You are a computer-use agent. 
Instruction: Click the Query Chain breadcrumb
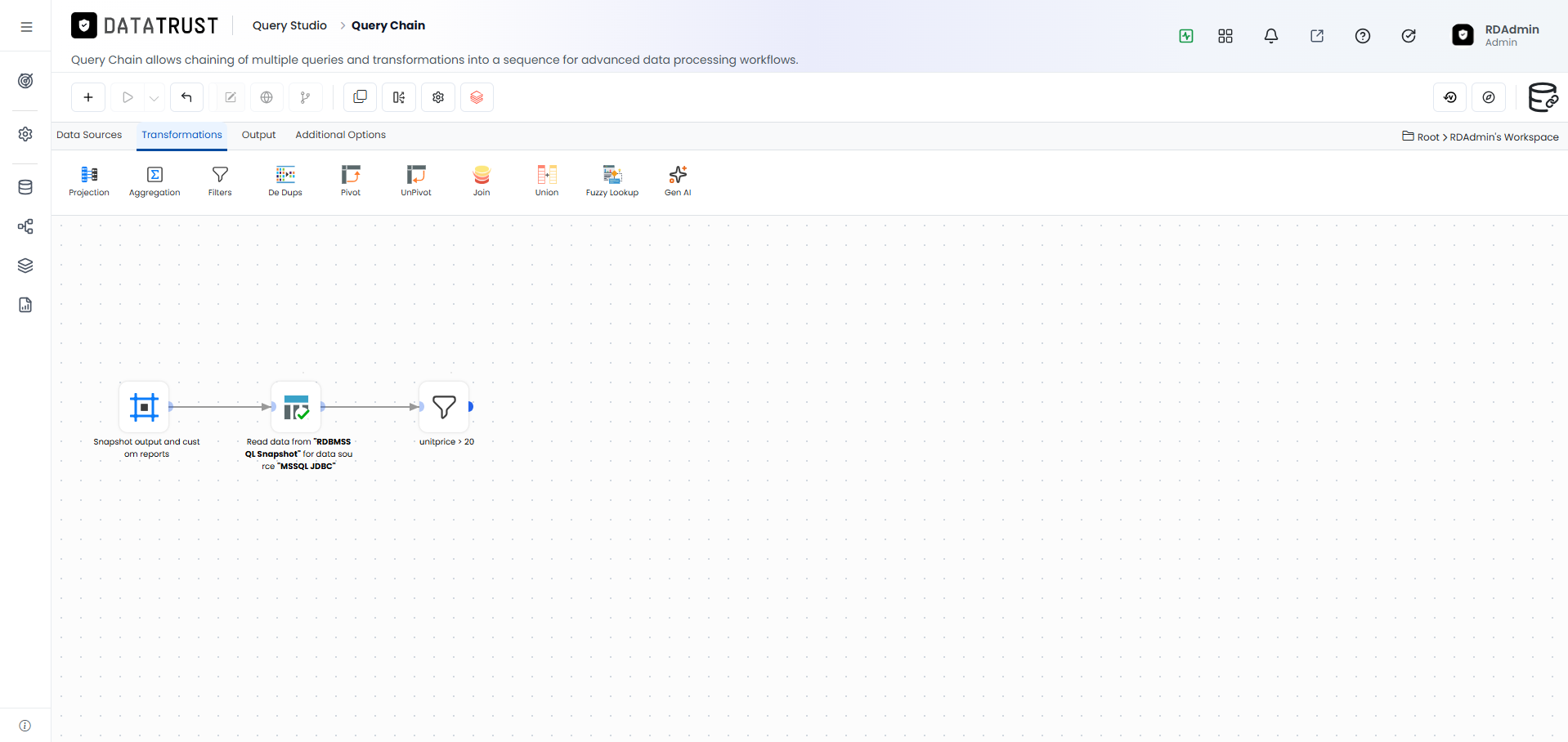[x=388, y=25]
